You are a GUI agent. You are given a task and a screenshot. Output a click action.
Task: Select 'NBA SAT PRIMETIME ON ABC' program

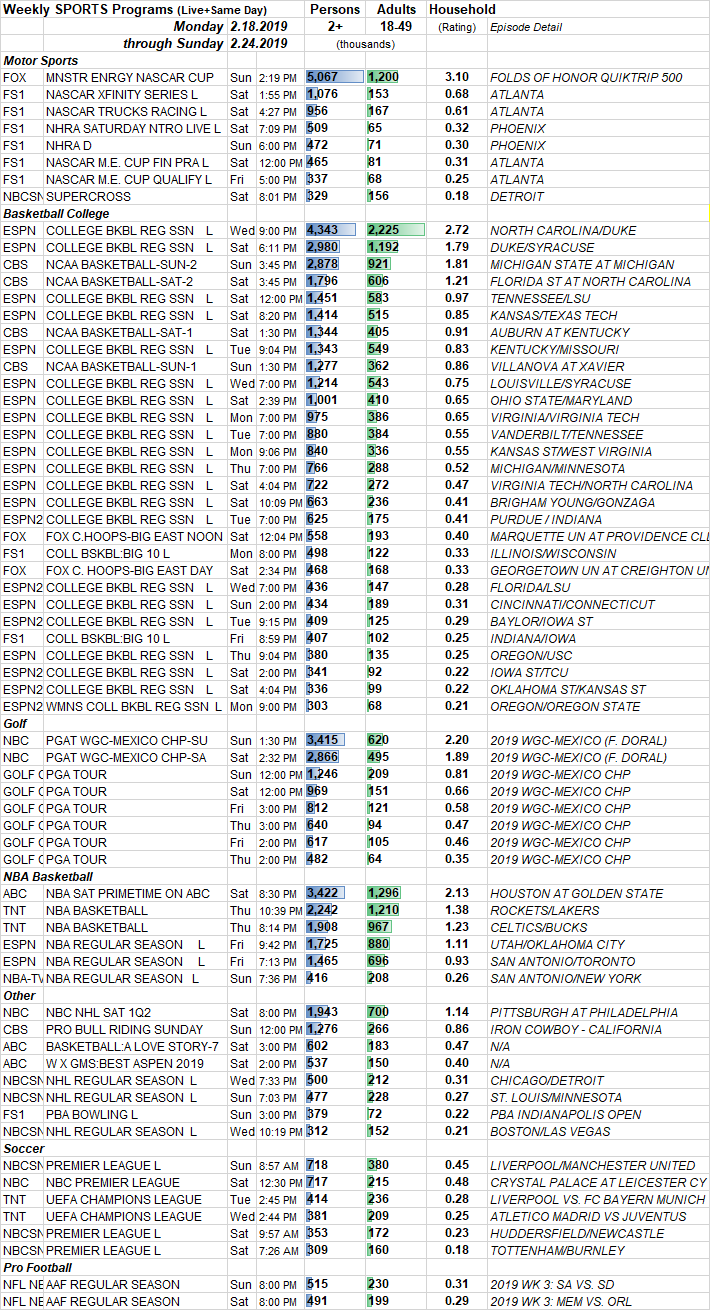(128, 893)
